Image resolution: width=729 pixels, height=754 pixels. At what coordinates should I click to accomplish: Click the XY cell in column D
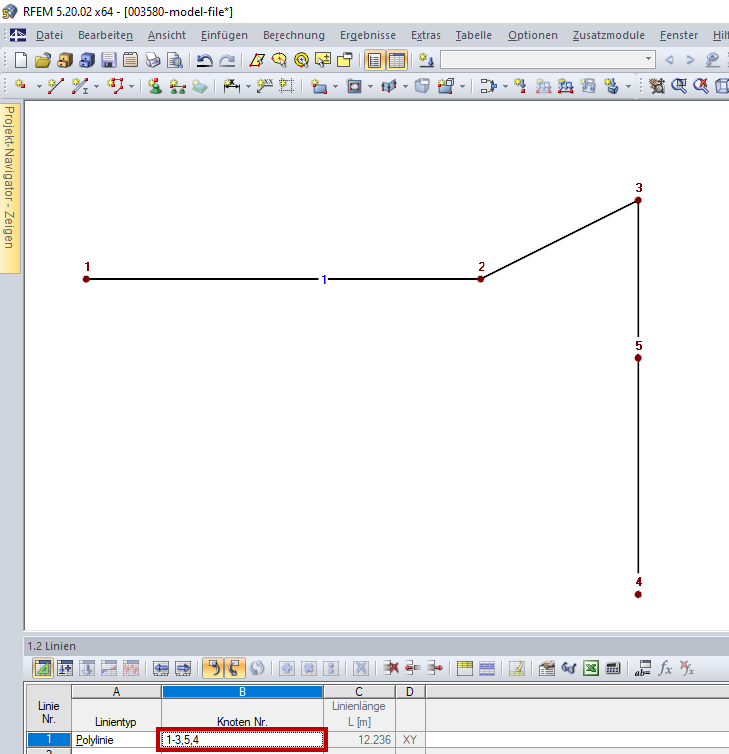point(410,740)
